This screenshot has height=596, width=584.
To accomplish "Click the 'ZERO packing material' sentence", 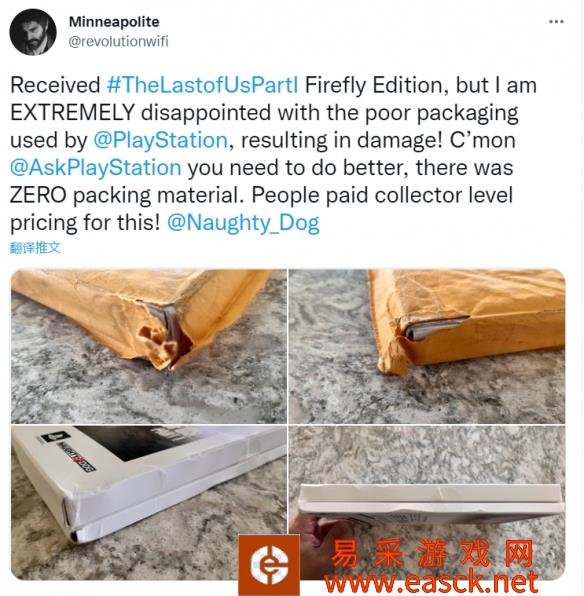I will coord(127,195).
